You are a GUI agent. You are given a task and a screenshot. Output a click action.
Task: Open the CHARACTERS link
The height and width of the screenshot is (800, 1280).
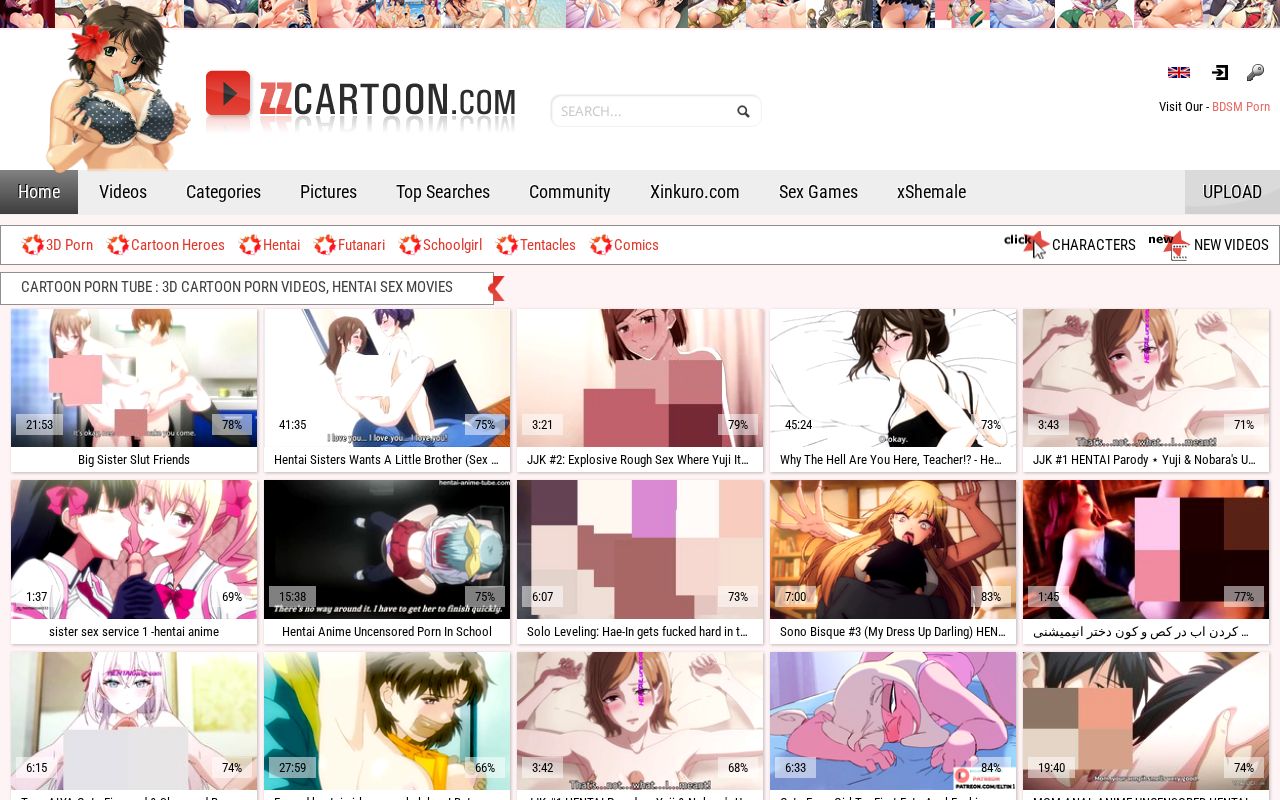pos(1093,245)
